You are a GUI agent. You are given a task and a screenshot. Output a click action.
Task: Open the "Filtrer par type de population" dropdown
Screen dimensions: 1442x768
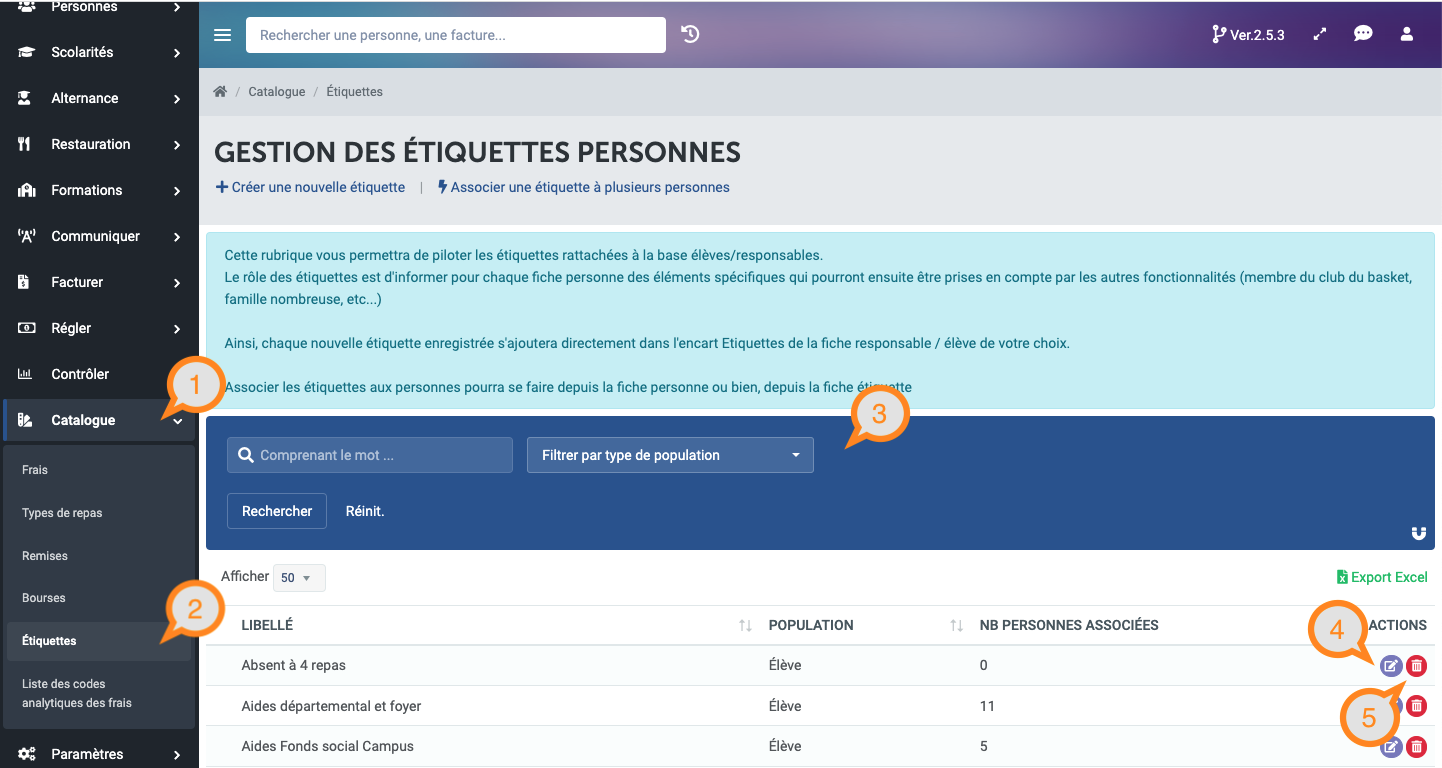670,455
